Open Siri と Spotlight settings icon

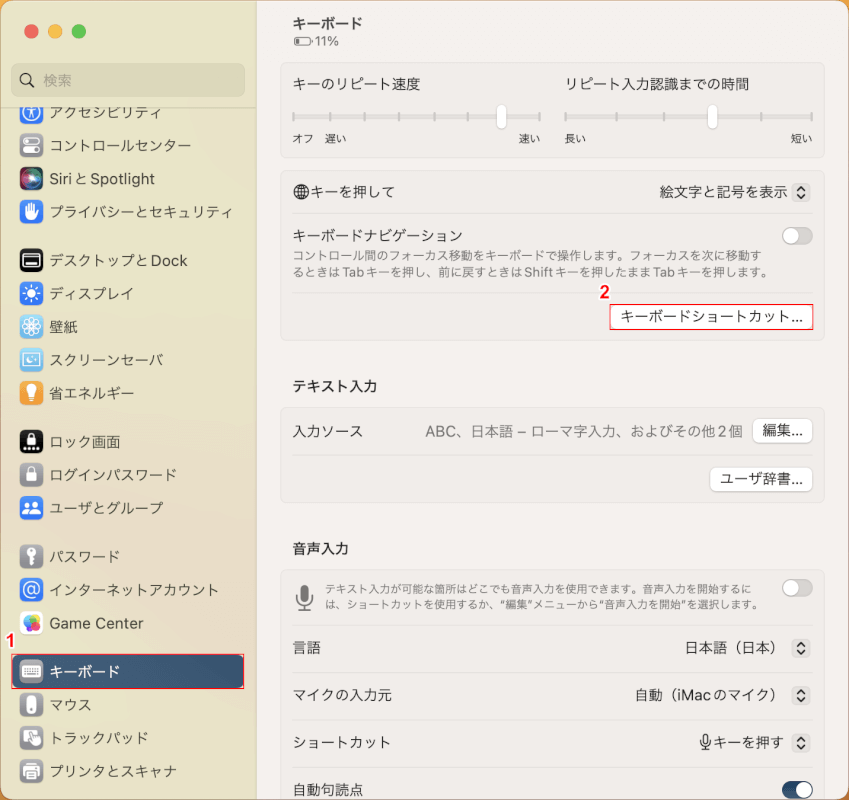click(31, 179)
